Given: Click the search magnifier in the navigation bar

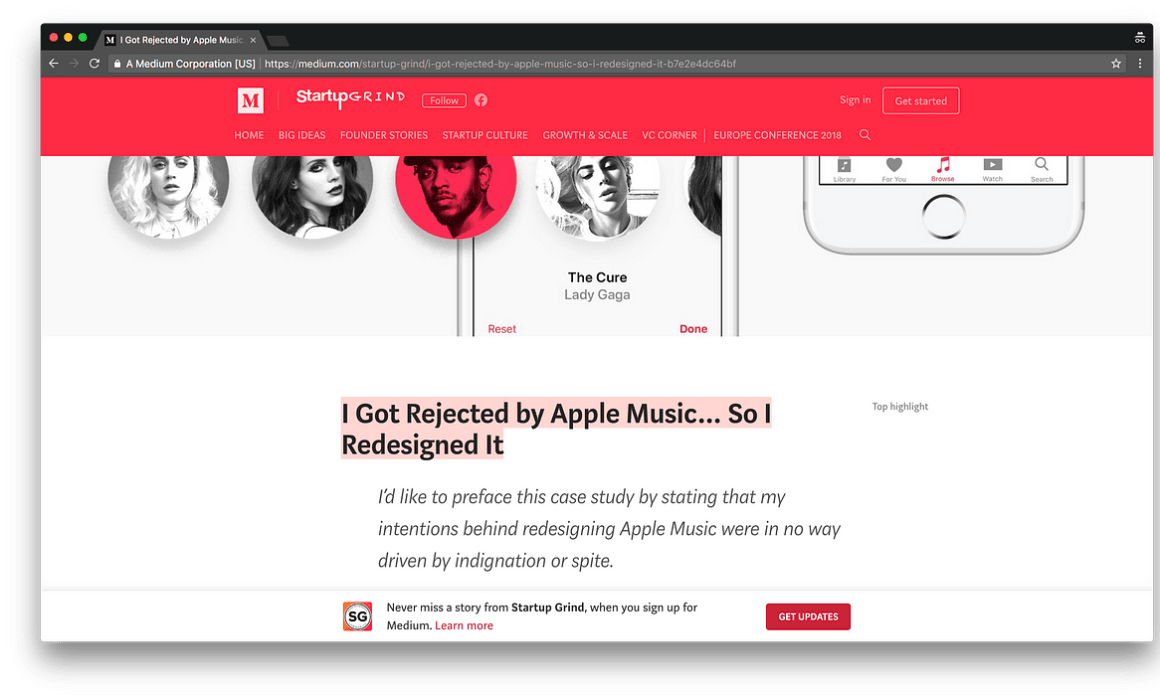Looking at the screenshot, I should click(865, 135).
